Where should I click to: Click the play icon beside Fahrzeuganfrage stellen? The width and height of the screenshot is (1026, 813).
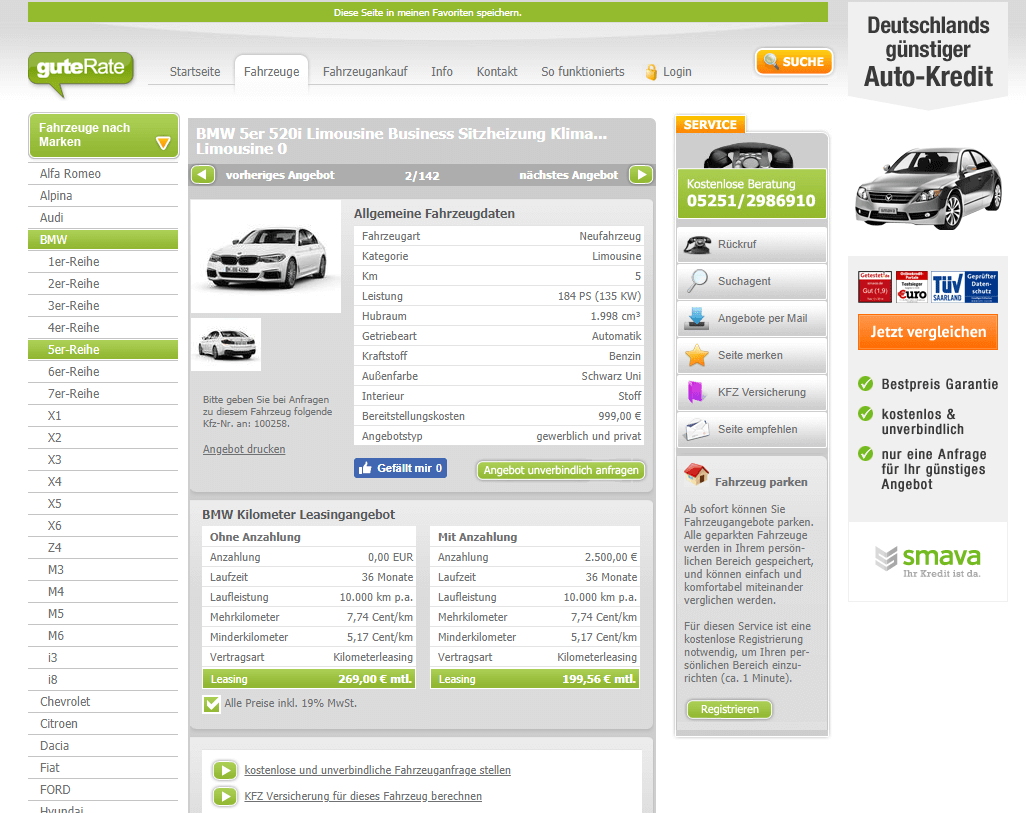(225, 770)
